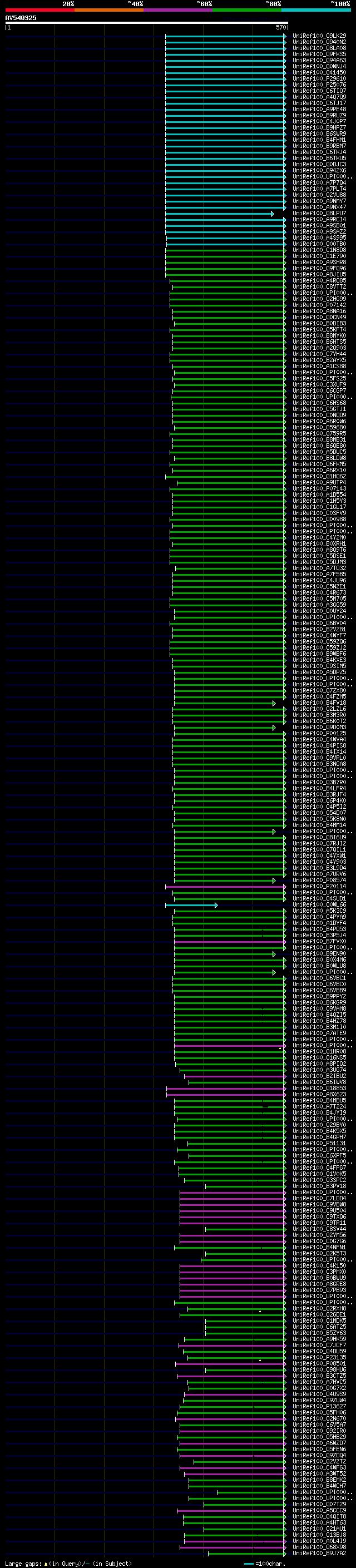Select the UniRef100_B6TKU5 label

pyautogui.click(x=319, y=159)
